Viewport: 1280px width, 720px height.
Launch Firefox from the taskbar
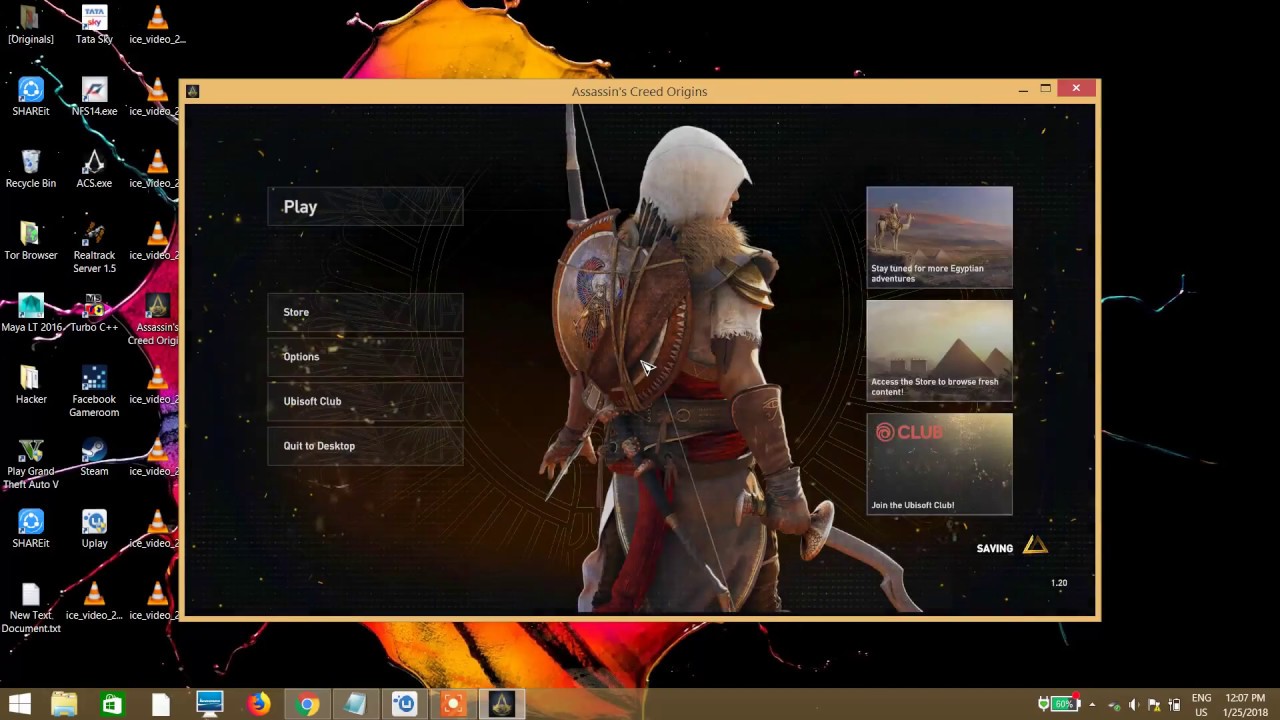coord(259,704)
